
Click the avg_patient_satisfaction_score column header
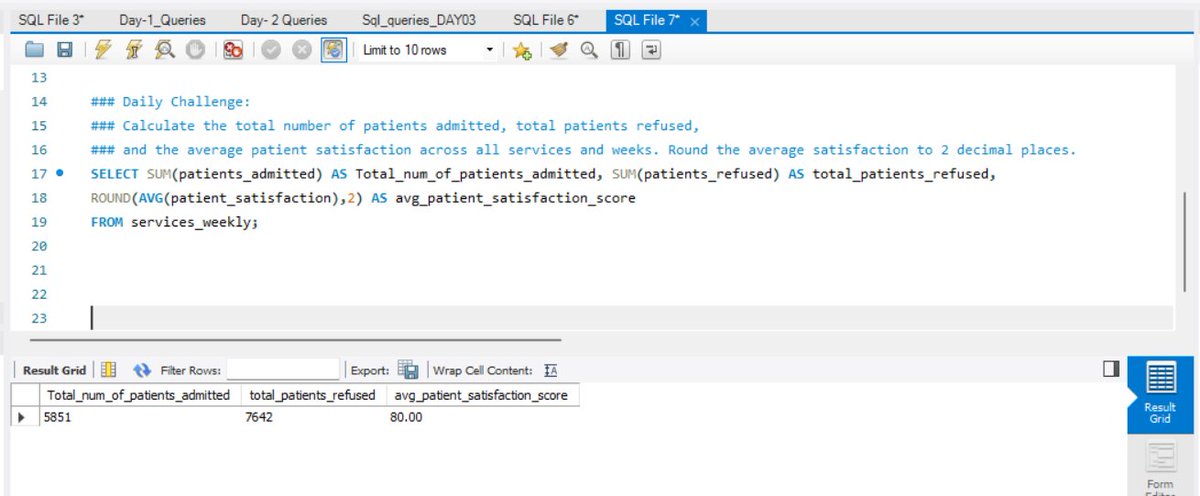[x=483, y=395]
